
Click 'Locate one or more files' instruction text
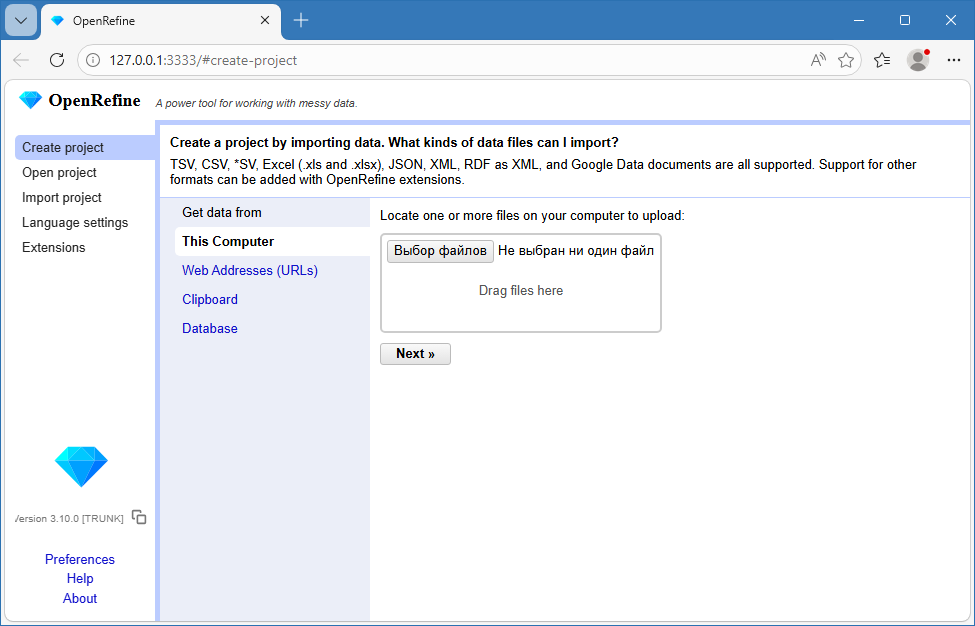point(532,216)
